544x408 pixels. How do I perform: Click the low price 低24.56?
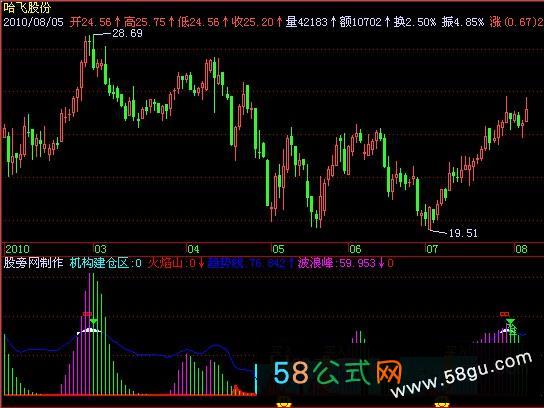[x=198, y=22]
